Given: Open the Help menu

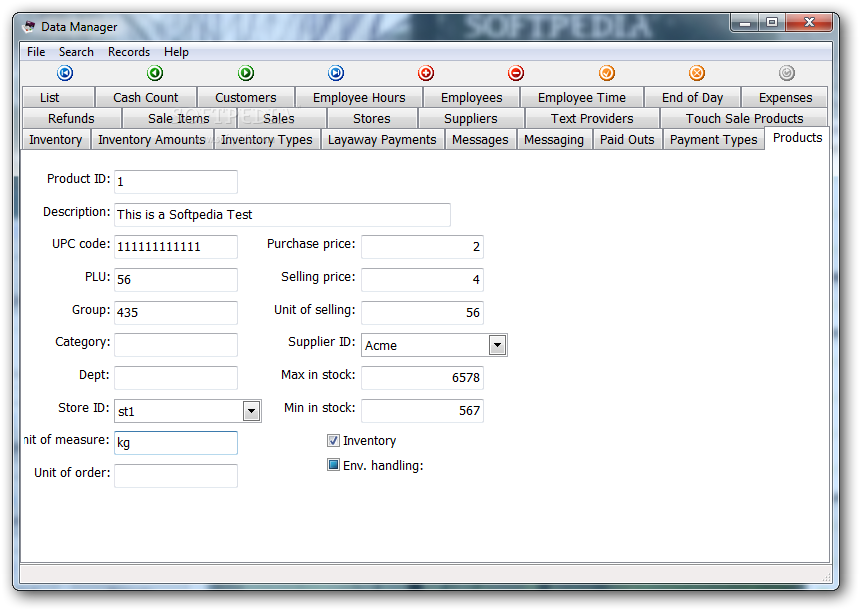Looking at the screenshot, I should point(176,52).
